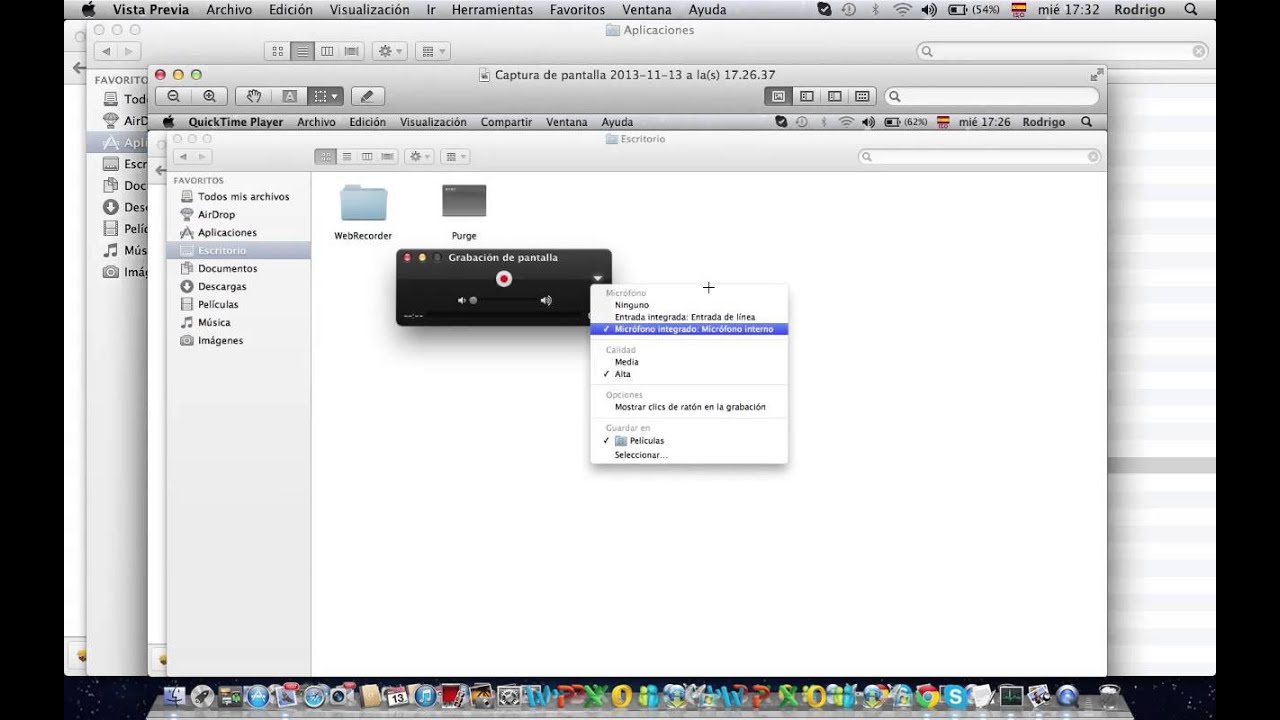Open Google Chrome from the Dock
The image size is (1280, 720).
pyautogui.click(x=927, y=696)
